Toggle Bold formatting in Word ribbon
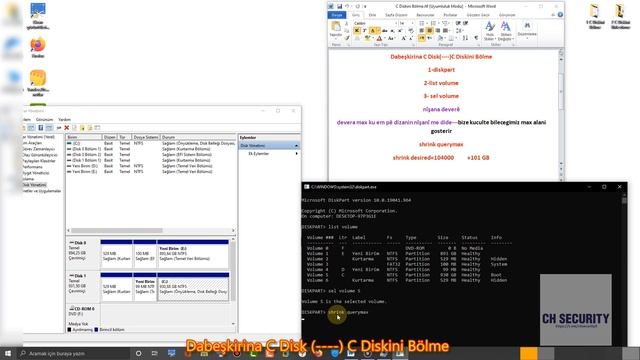Screen dimensions: 640x360 (x=356, y=30)
